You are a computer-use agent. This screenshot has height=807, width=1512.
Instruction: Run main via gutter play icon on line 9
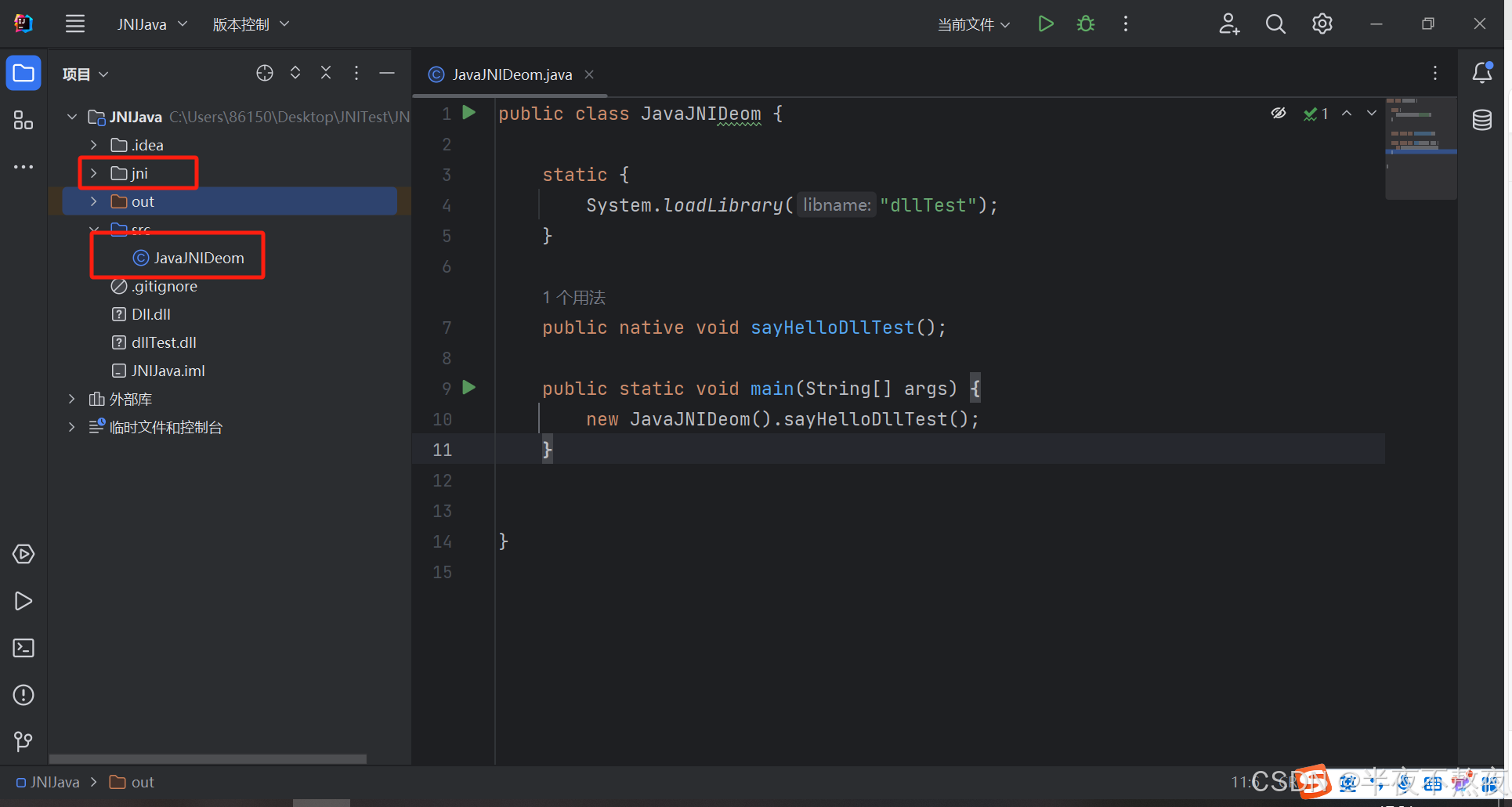coord(468,388)
